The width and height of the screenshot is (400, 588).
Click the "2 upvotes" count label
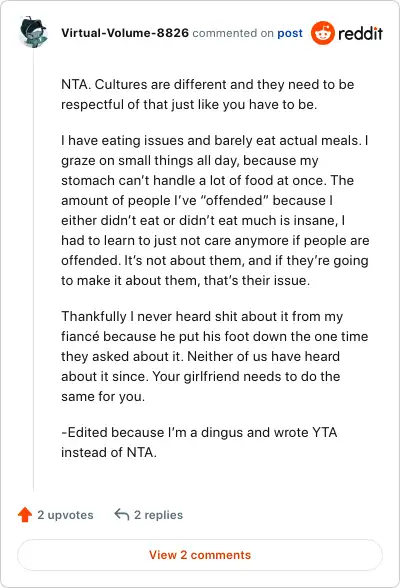(65, 515)
